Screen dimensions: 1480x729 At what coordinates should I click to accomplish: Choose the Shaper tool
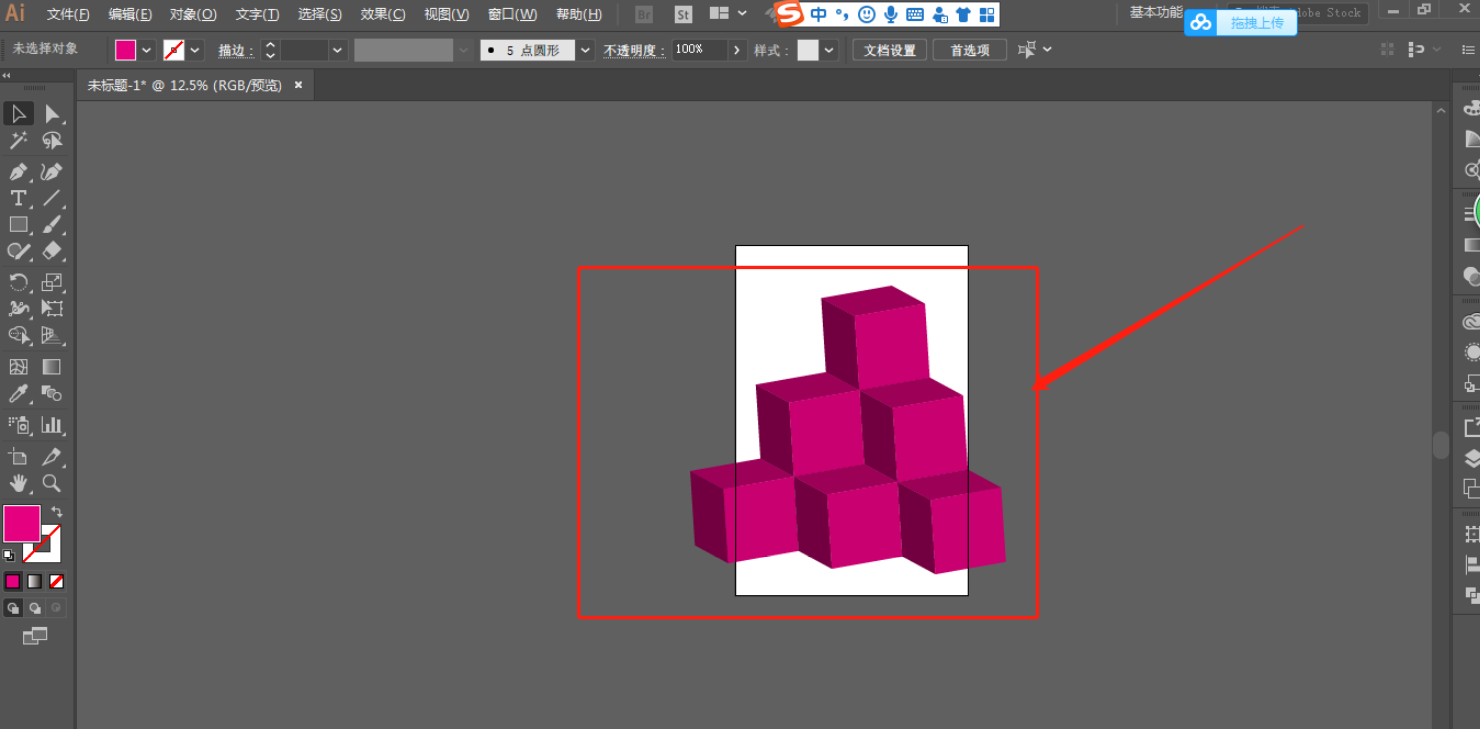click(x=18, y=251)
